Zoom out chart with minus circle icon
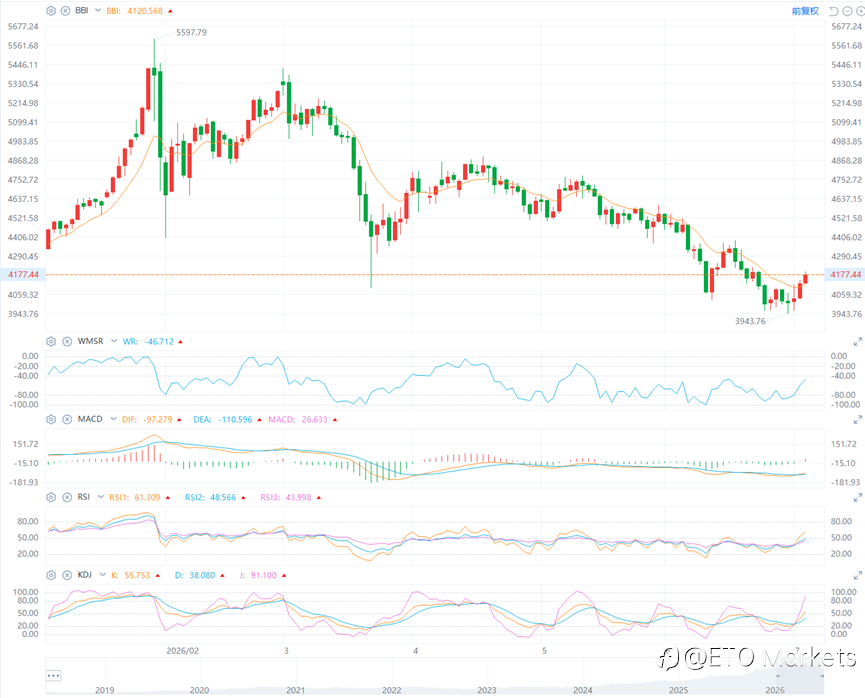865x698 pixels. (847, 11)
